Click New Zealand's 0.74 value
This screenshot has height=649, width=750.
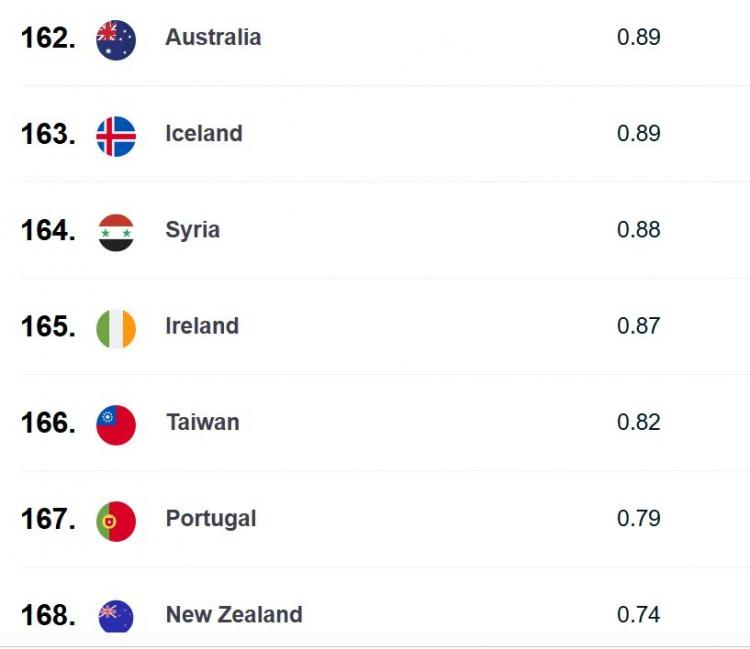pyautogui.click(x=639, y=615)
